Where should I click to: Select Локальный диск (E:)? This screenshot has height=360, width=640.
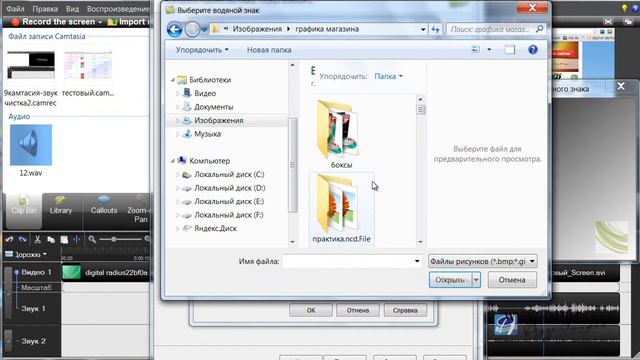pyautogui.click(x=229, y=201)
